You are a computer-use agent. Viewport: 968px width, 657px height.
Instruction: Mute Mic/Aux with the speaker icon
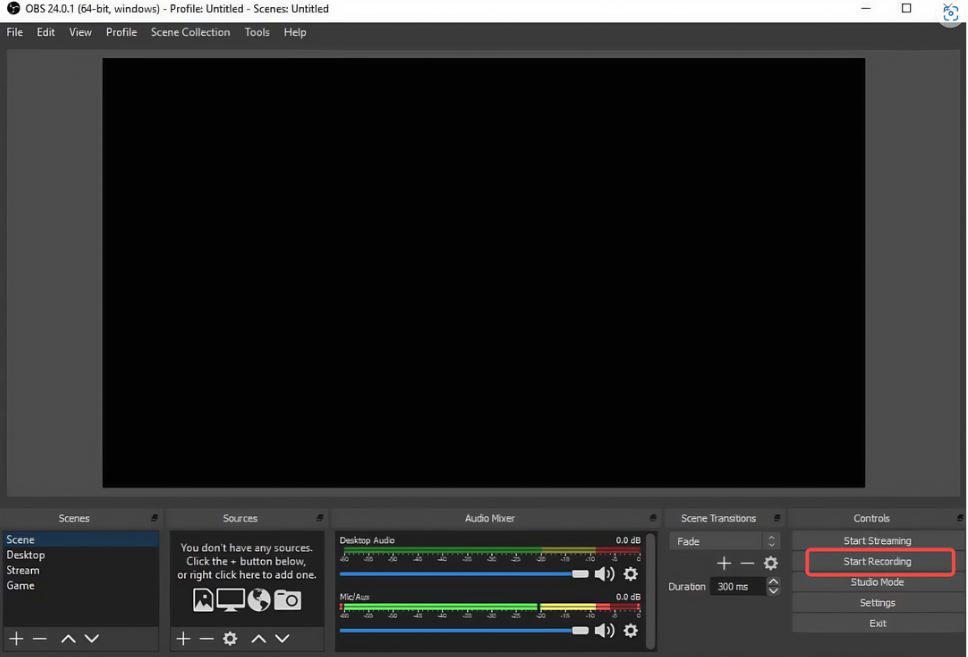point(605,631)
